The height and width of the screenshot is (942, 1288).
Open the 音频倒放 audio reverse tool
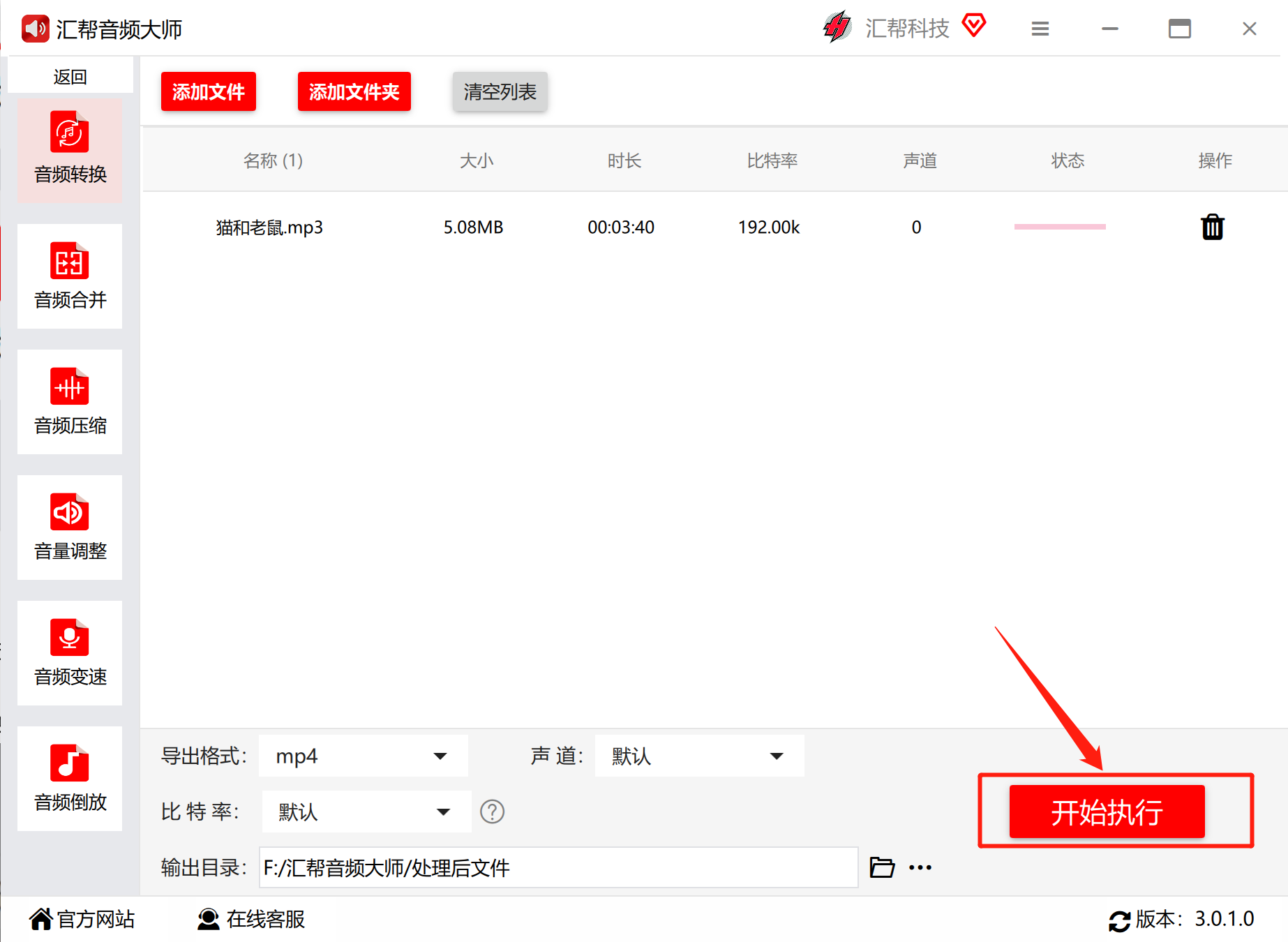pos(70,778)
